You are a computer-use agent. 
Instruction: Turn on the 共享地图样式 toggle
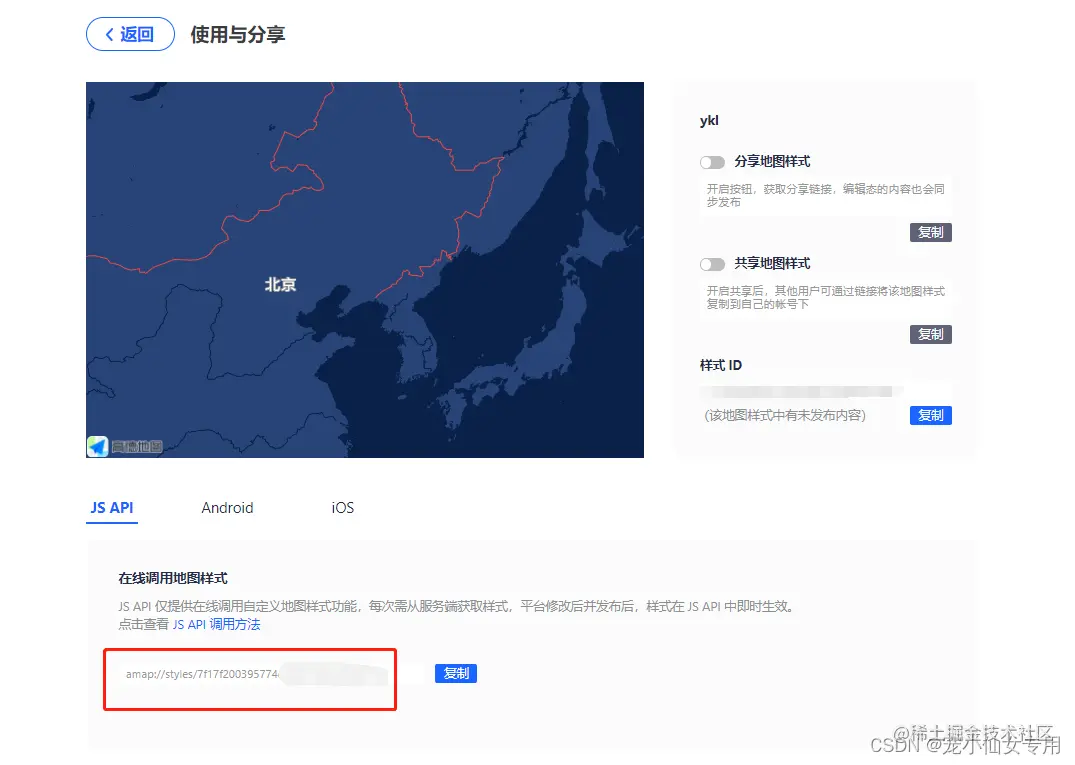(713, 263)
